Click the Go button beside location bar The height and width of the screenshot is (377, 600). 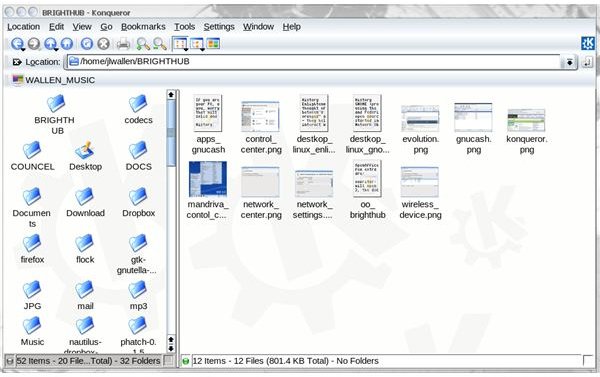click(587, 62)
